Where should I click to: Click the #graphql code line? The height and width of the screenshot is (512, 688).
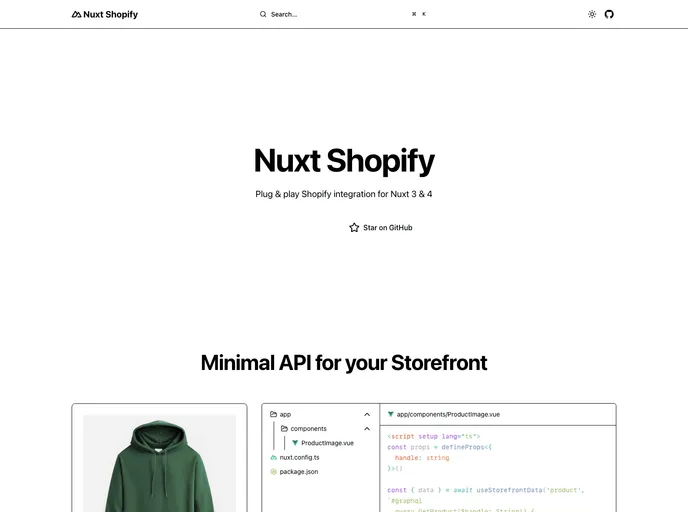tap(405, 501)
